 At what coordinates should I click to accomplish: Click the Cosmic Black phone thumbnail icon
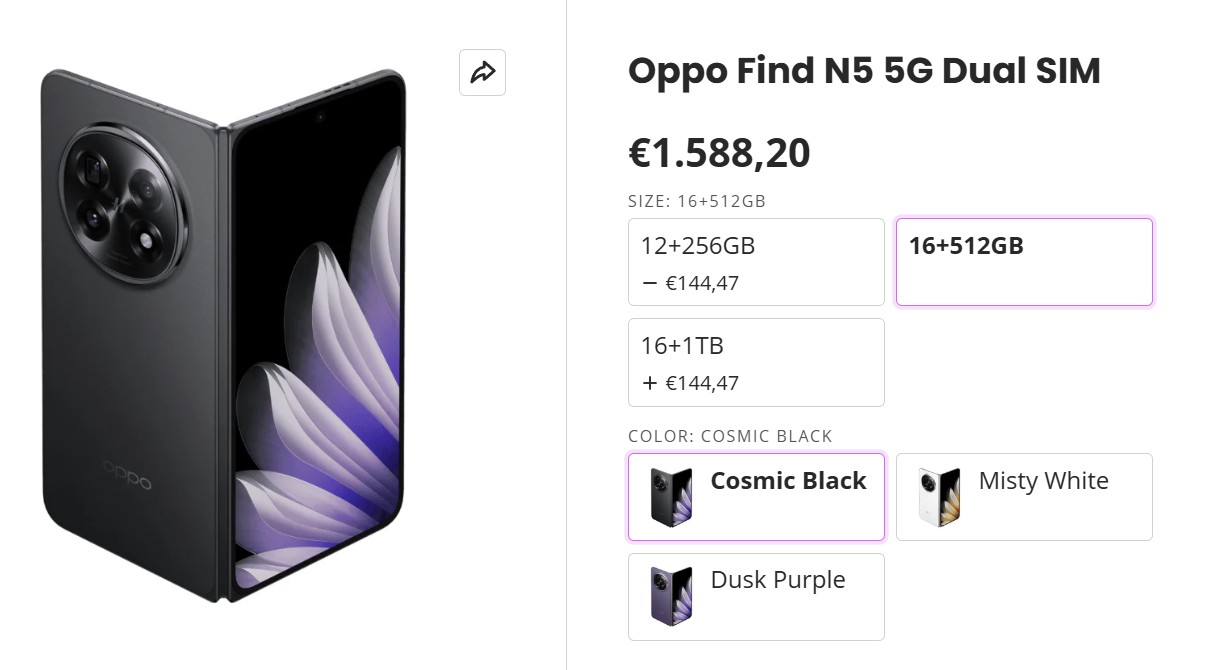click(671, 496)
